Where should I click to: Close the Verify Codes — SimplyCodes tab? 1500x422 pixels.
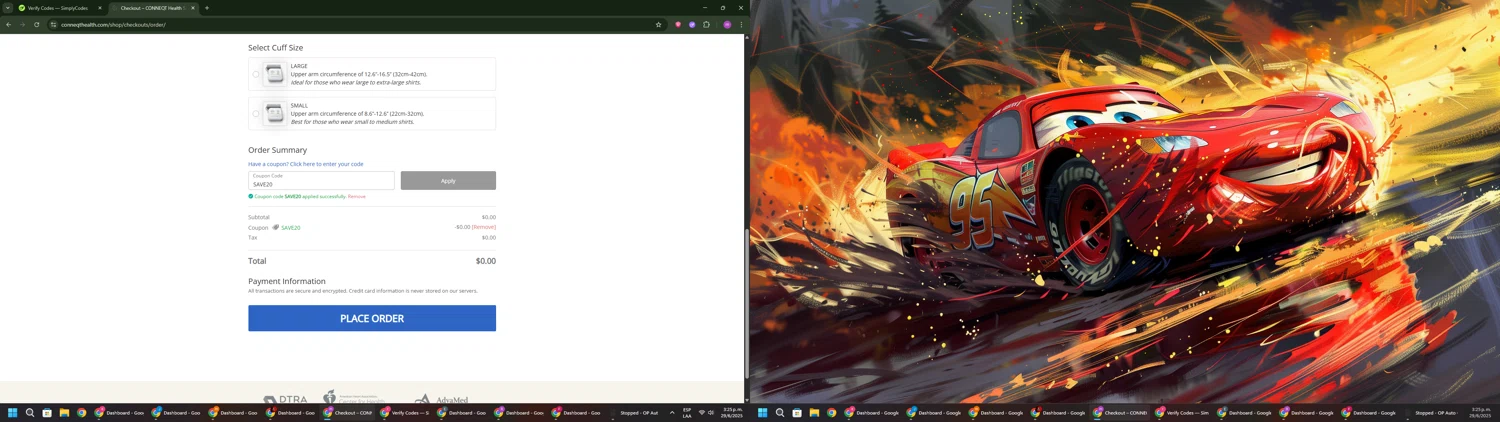pyautogui.click(x=100, y=8)
